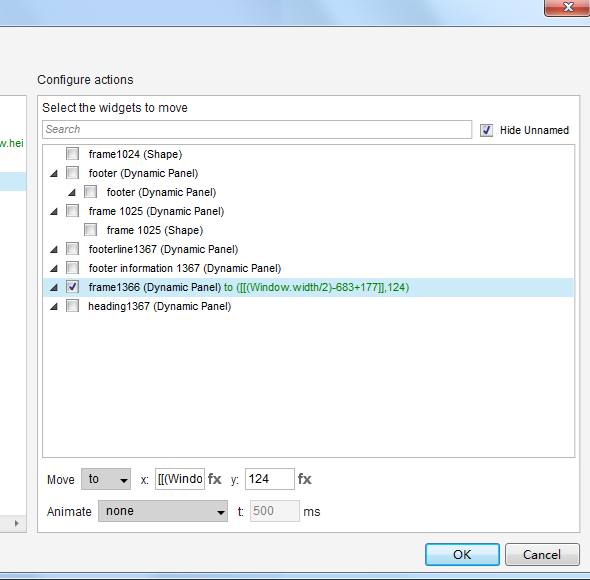Select the heading1367 Dynamic Panel row
Image resolution: width=590 pixels, height=580 pixels.
coord(308,306)
